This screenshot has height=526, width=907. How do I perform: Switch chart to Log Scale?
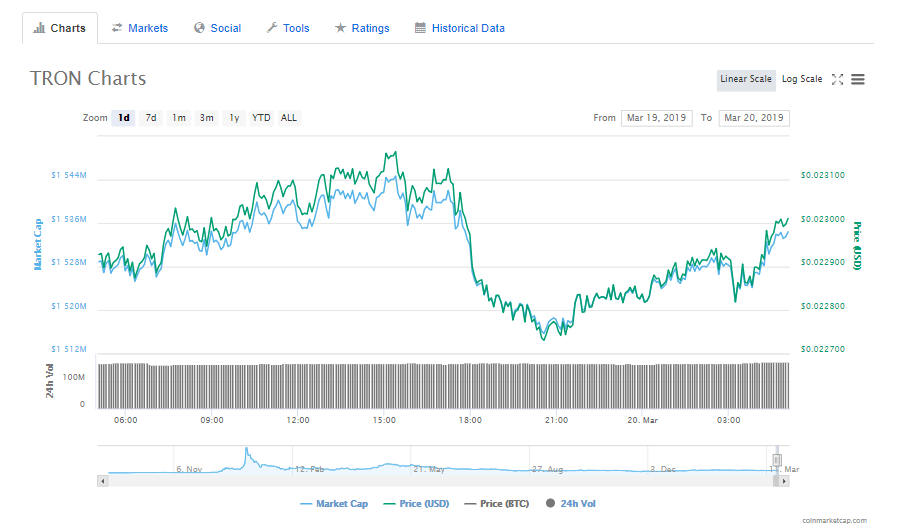(x=802, y=79)
